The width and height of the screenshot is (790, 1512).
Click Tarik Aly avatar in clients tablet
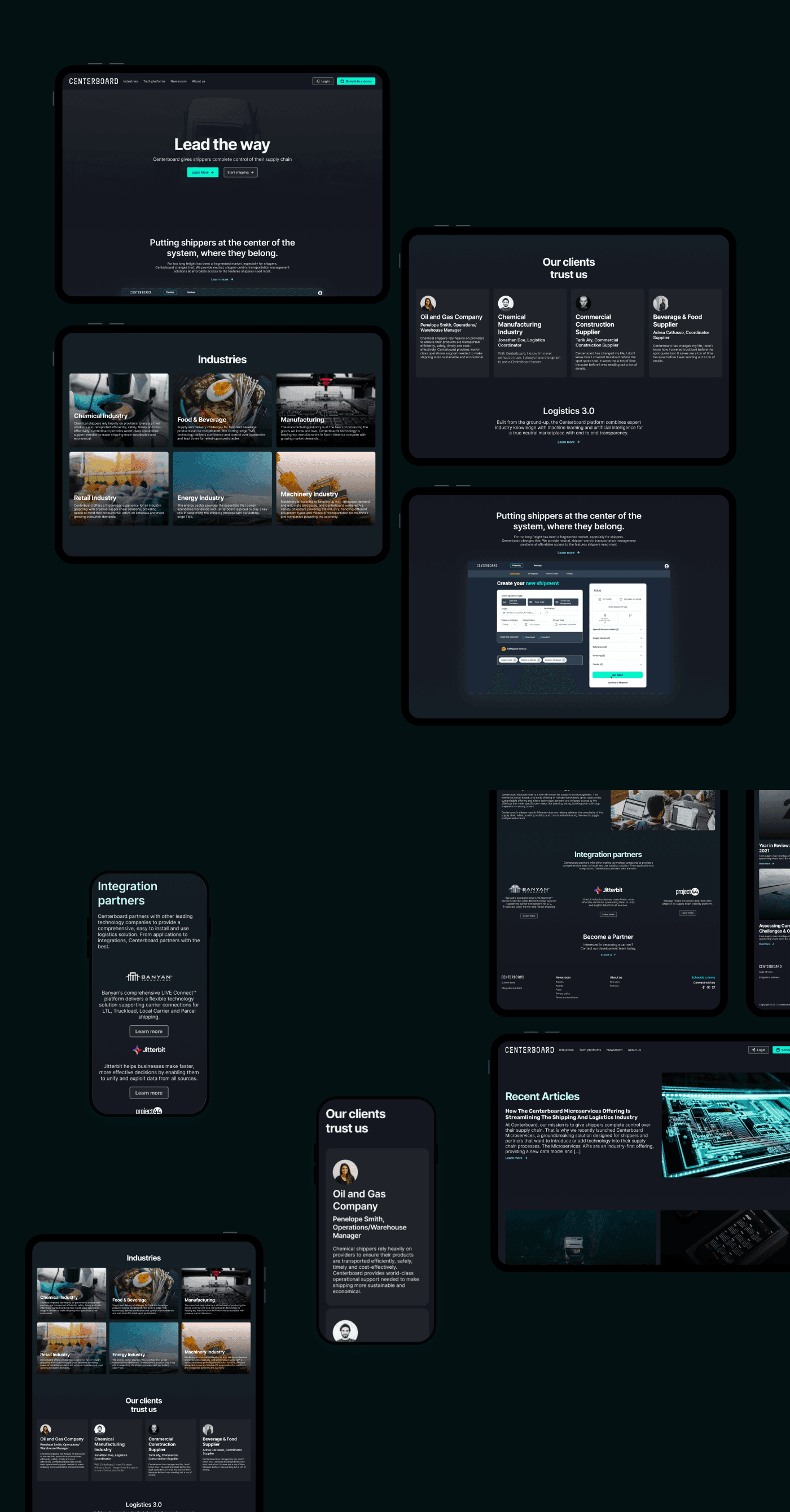tap(583, 303)
